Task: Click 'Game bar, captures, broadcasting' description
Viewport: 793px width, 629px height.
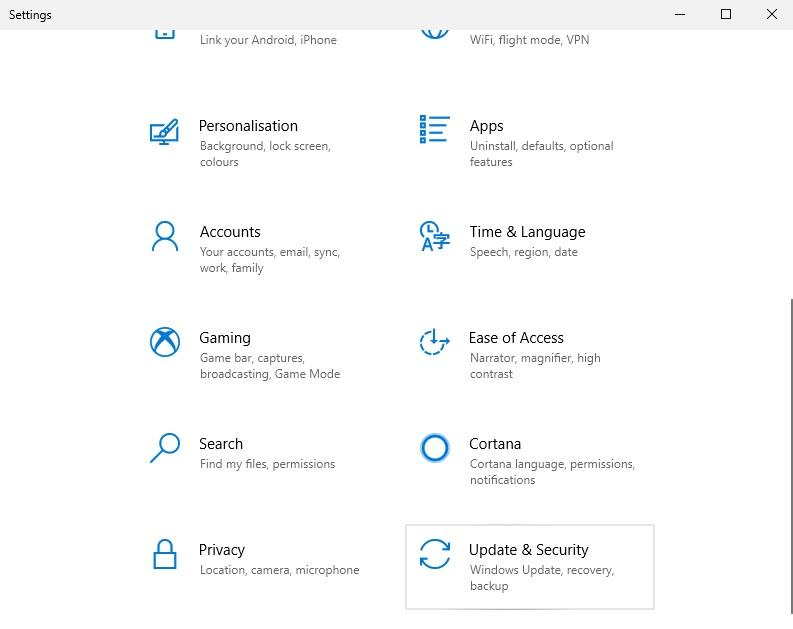Action: pyautogui.click(x=270, y=366)
